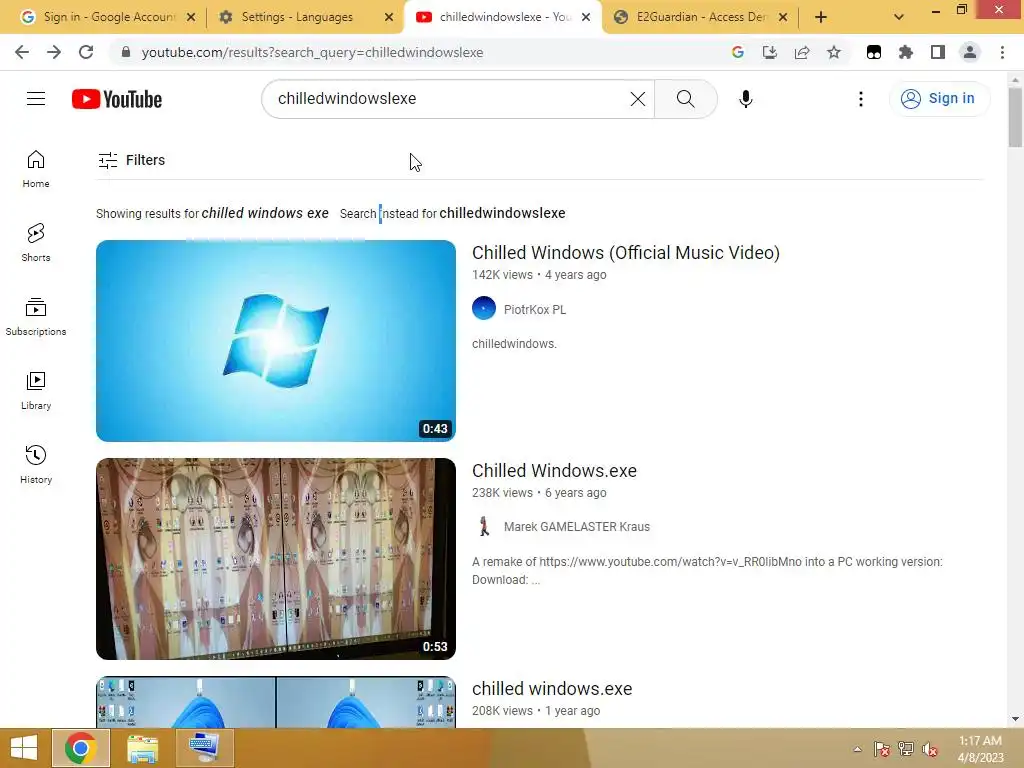1024x768 pixels.
Task: Search instead for chilledwindowslexe
Action: pos(502,213)
